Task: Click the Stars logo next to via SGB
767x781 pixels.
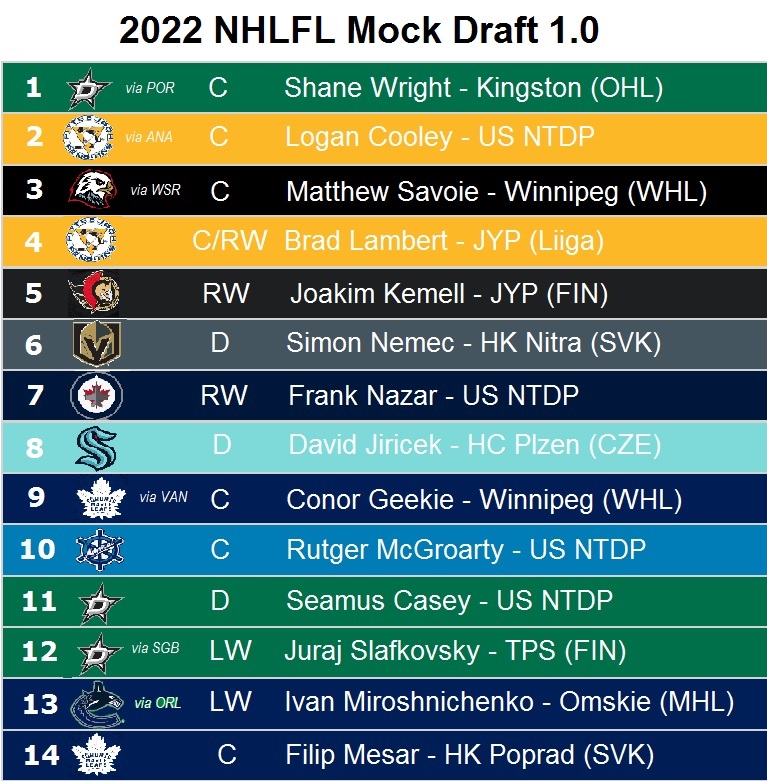Action: tap(97, 652)
